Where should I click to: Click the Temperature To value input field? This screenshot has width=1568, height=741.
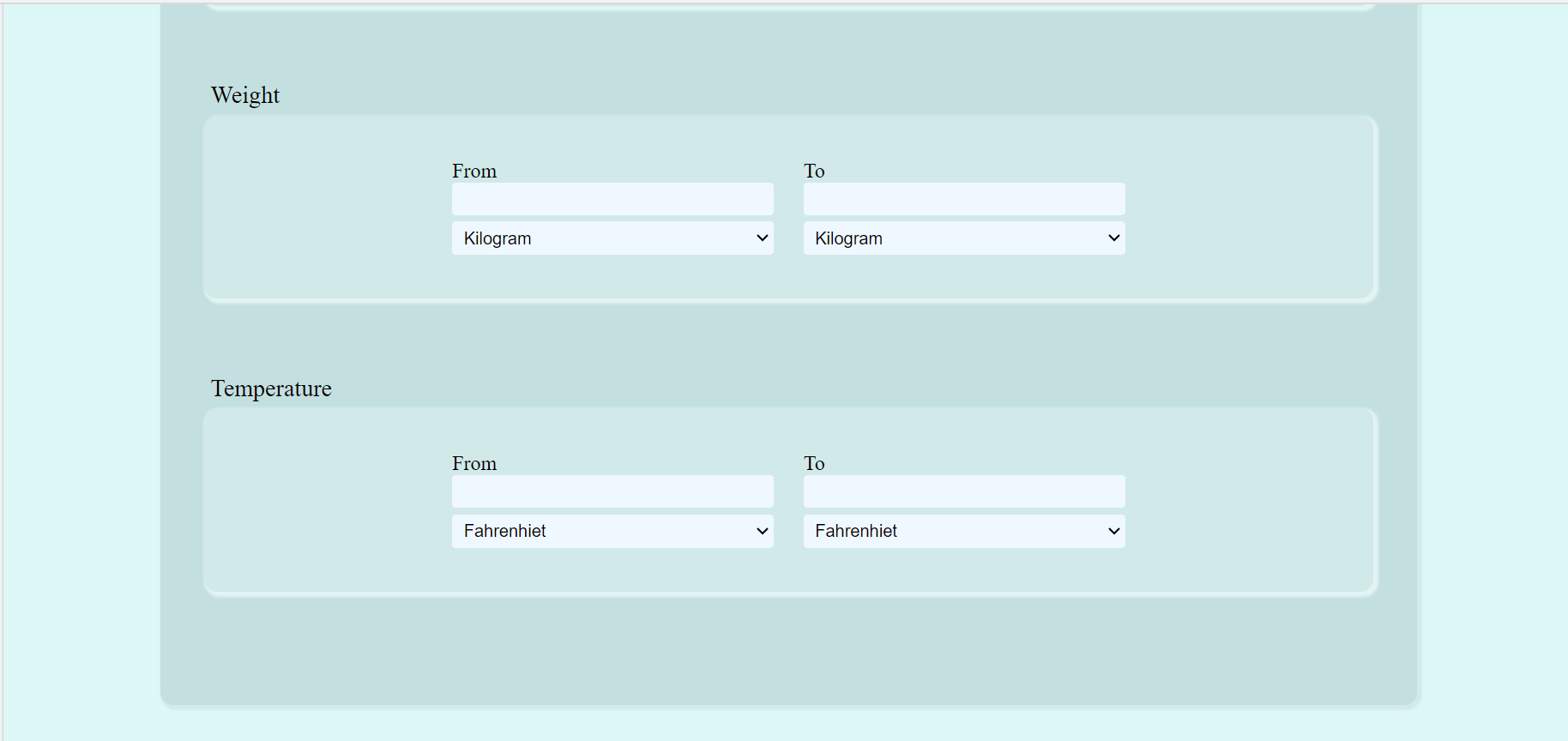[963, 491]
